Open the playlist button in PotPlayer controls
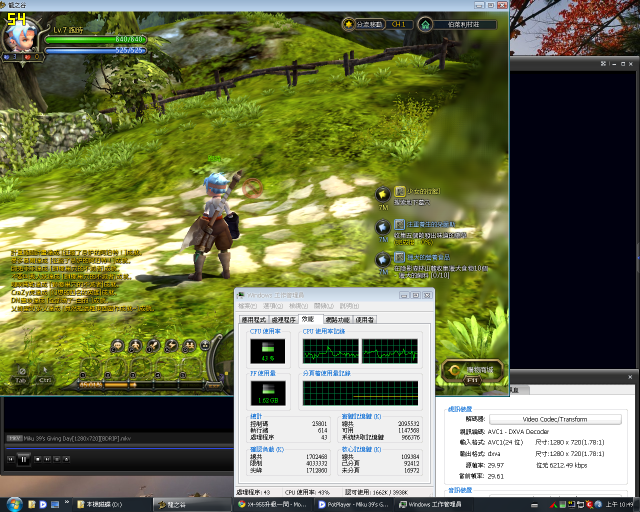 (57, 459)
